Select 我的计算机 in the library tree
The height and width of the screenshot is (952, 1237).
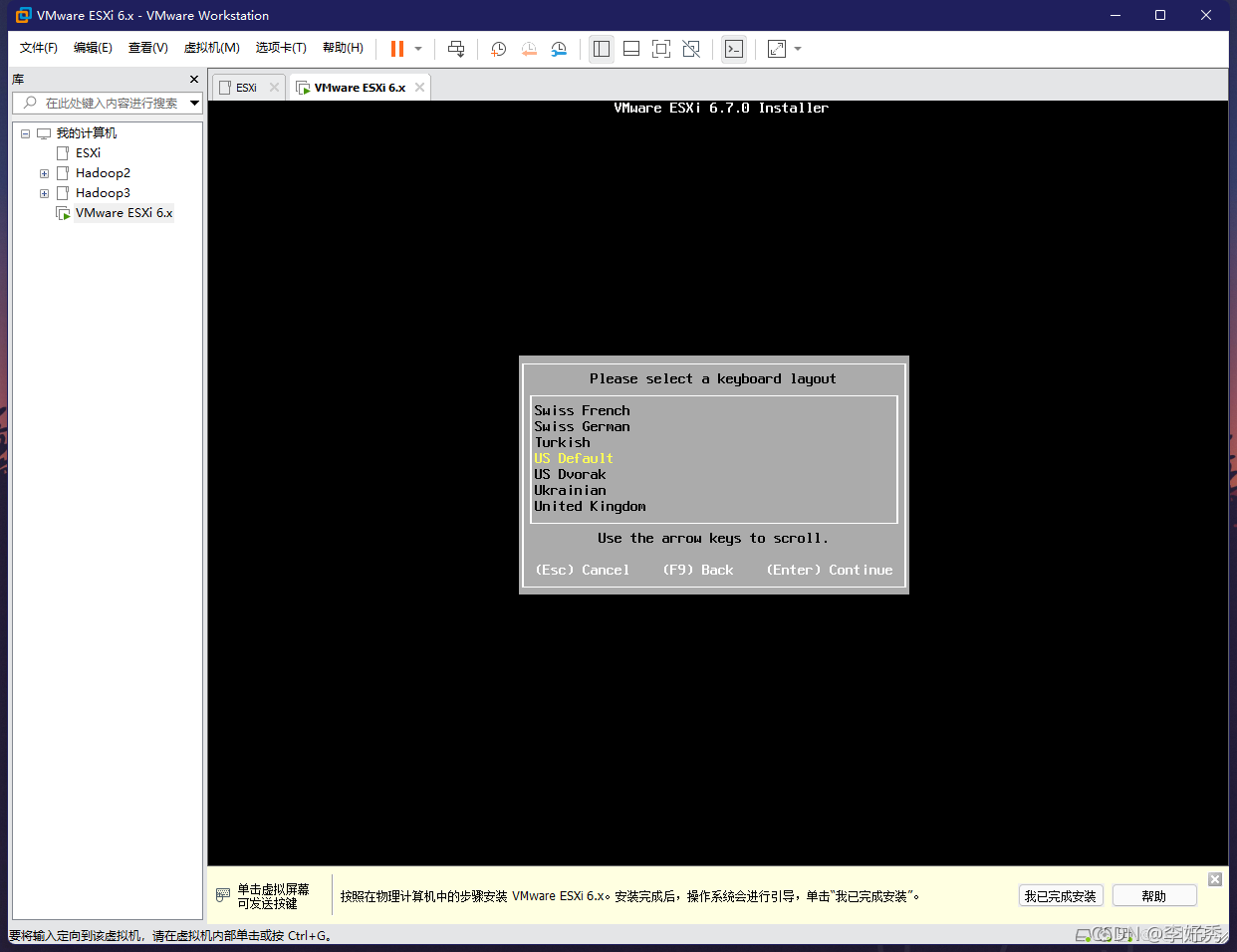point(86,133)
